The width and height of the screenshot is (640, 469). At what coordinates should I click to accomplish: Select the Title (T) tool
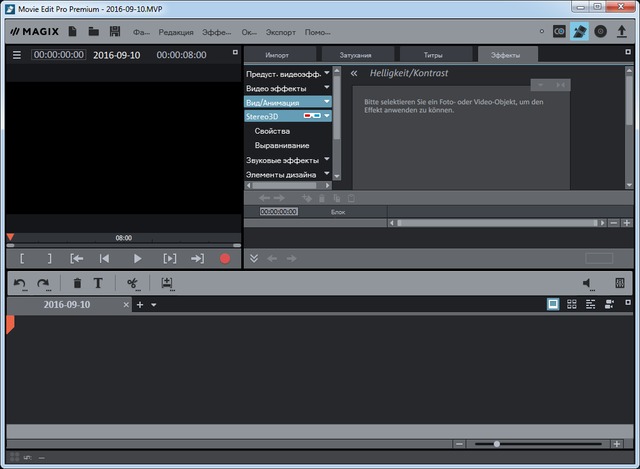pyautogui.click(x=98, y=284)
